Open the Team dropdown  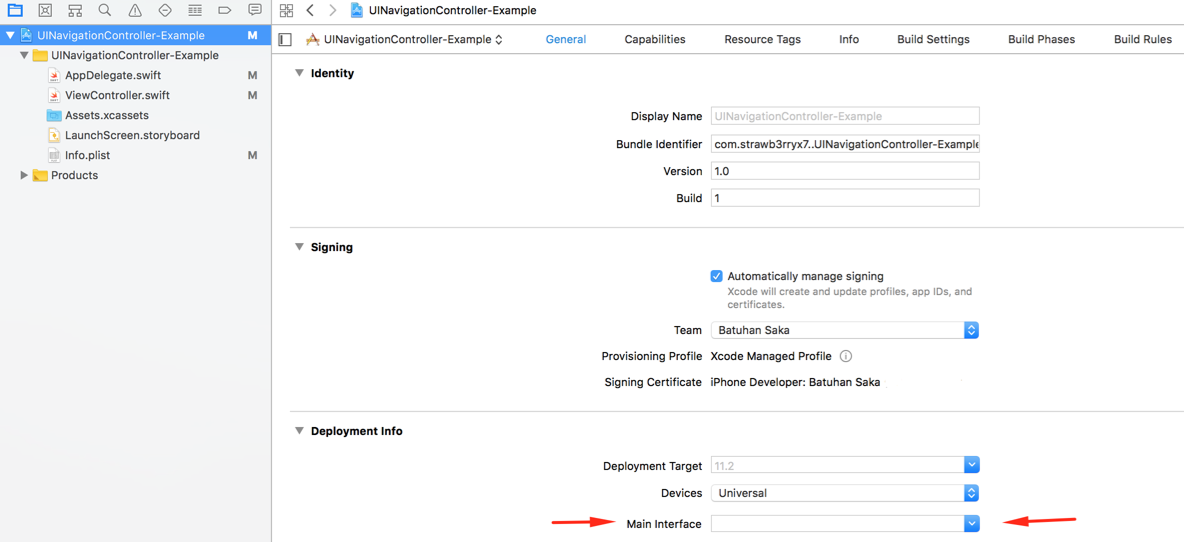tap(971, 330)
